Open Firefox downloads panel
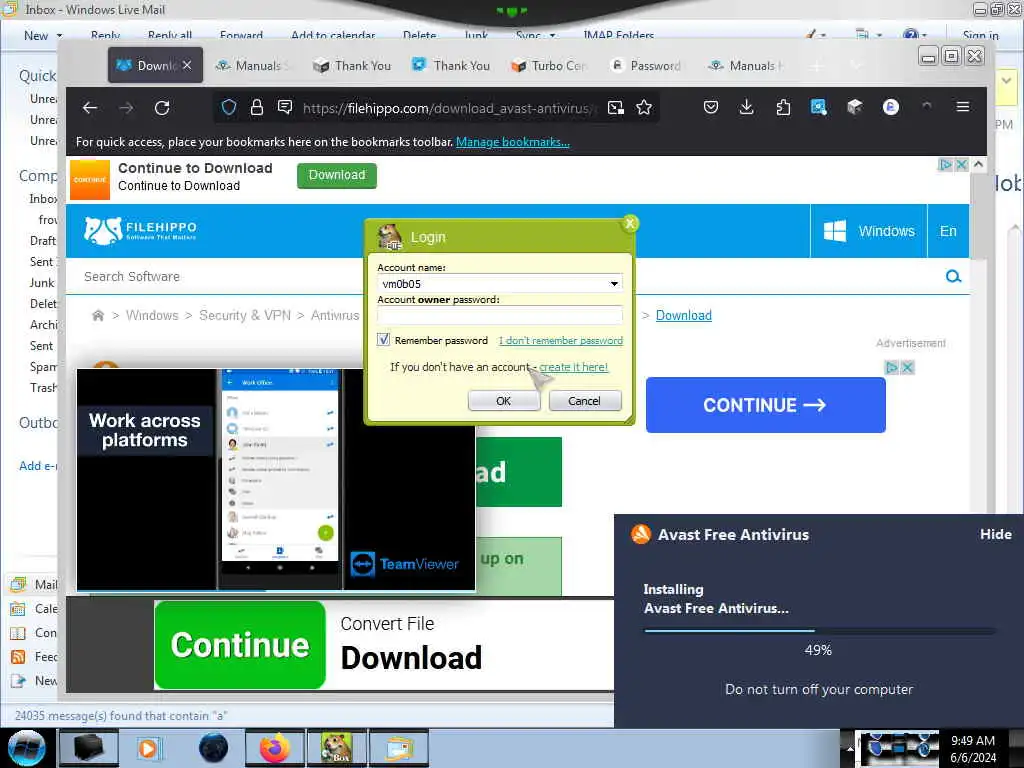Viewport: 1024px width, 768px height. click(746, 107)
